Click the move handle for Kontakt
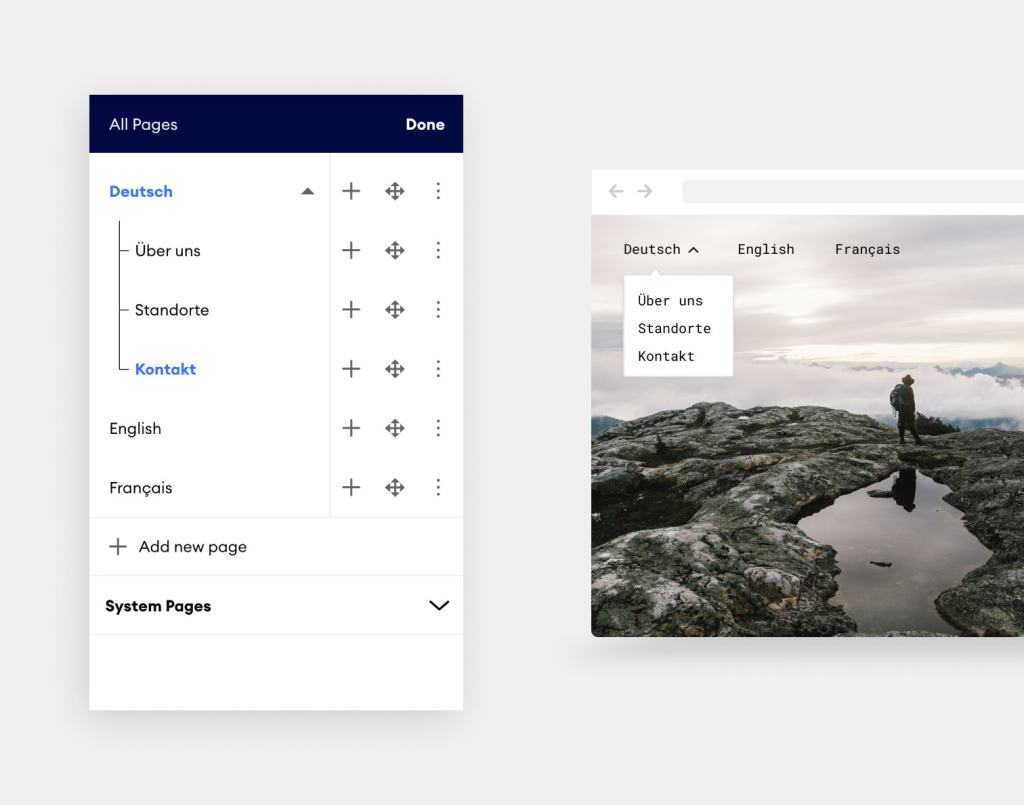 (x=395, y=369)
